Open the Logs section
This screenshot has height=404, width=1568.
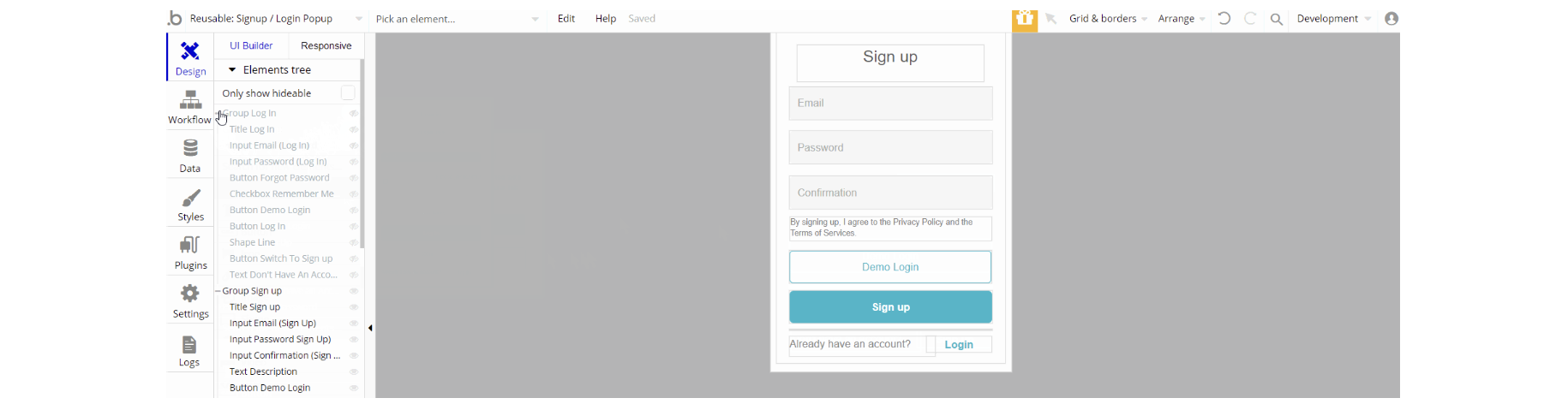click(x=189, y=350)
